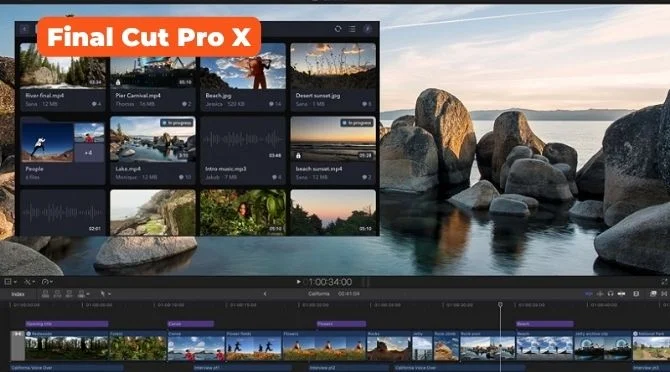Select the Rock climb clip in the timeline
This screenshot has width=670, height=372.
[446, 346]
